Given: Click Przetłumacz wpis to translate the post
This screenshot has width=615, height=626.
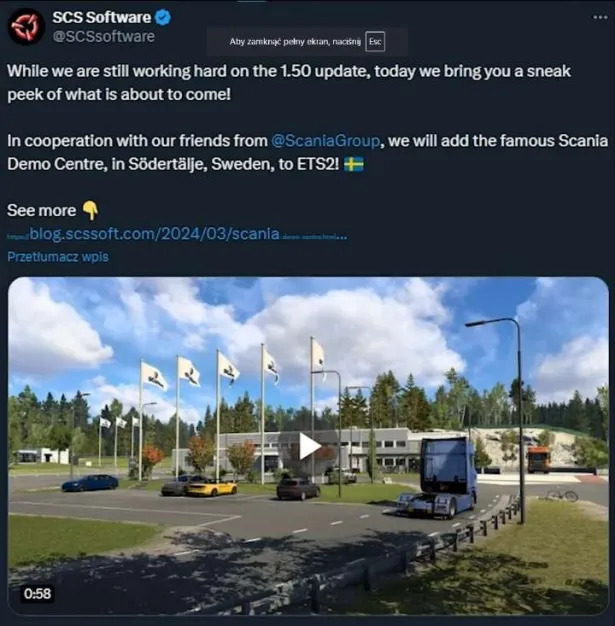Looking at the screenshot, I should pos(58,257).
